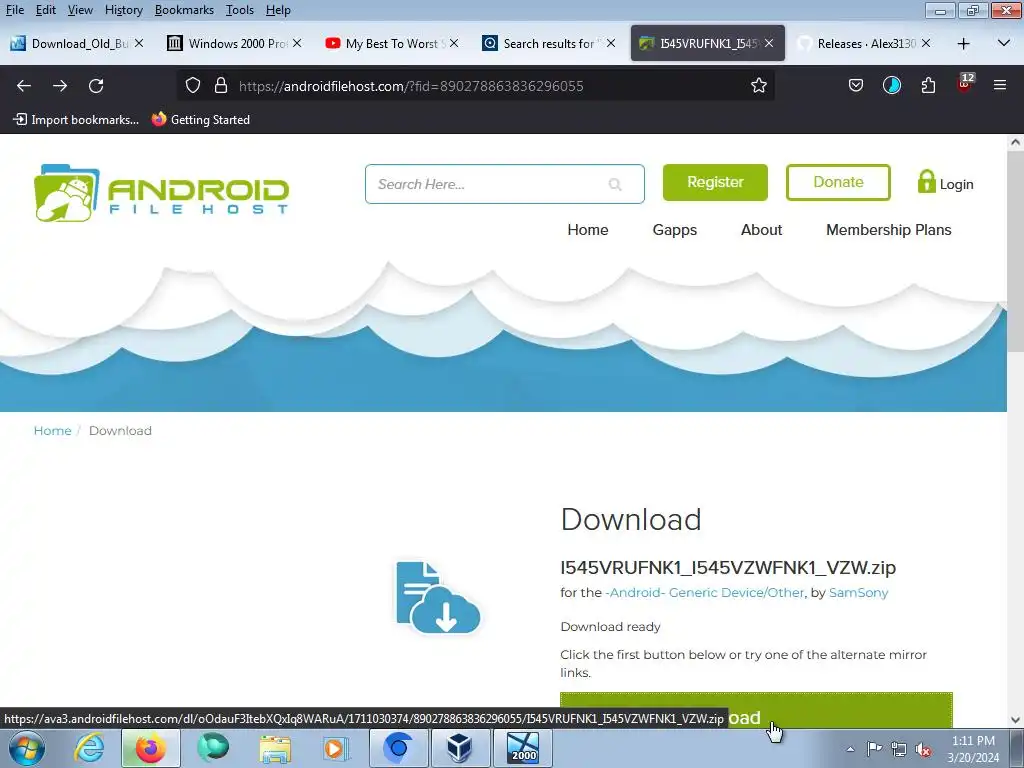Screen dimensions: 1024x768
Task: Open the About navigation link
Action: pyautogui.click(x=761, y=230)
